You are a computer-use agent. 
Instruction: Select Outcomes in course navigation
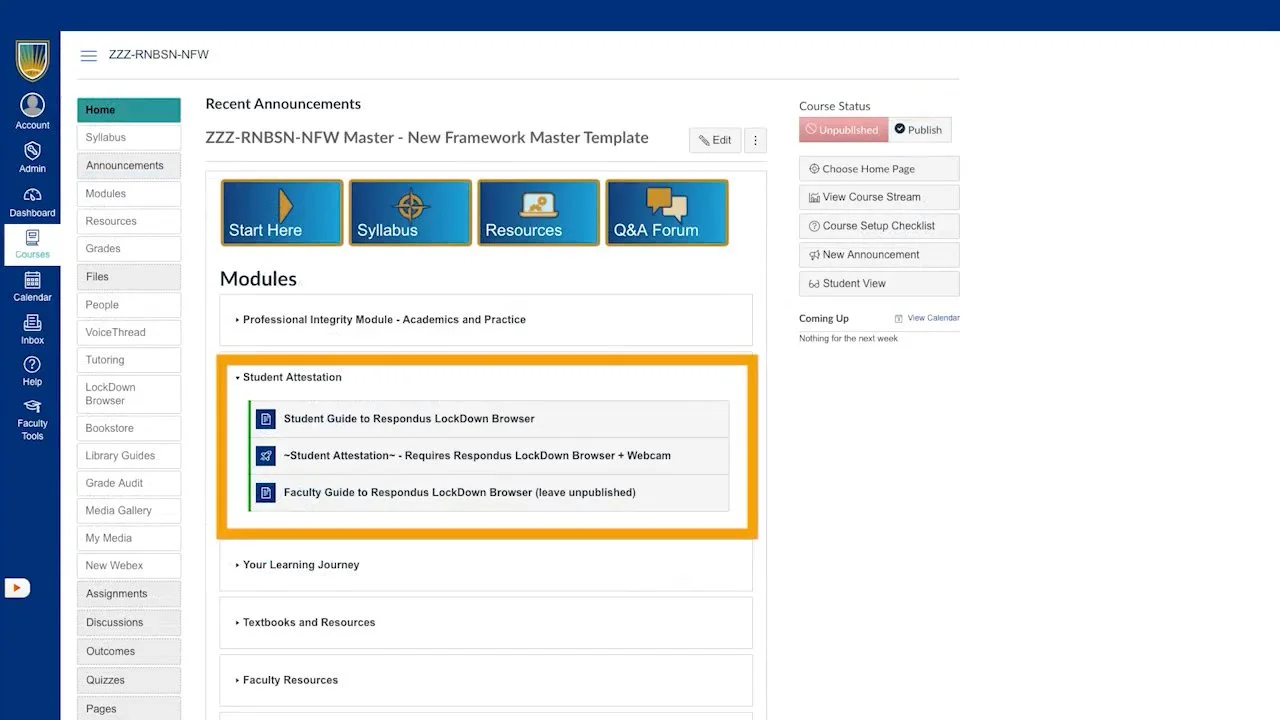pyautogui.click(x=129, y=652)
